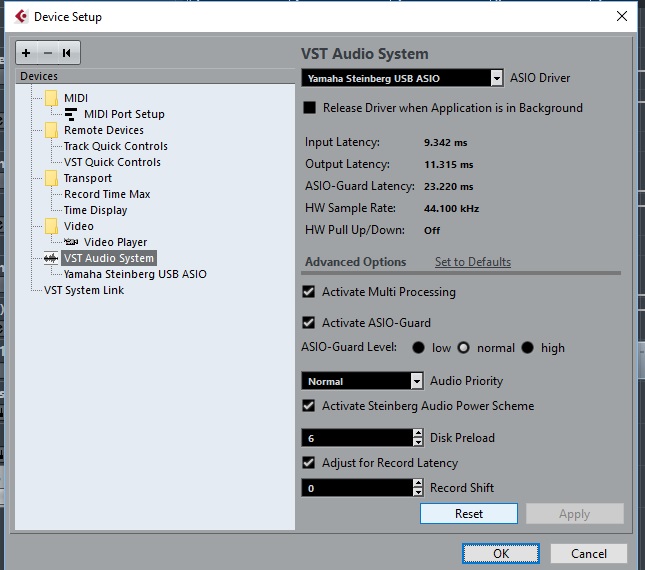Select Transport tree item
Viewport: 645px width, 570px height.
click(x=88, y=178)
